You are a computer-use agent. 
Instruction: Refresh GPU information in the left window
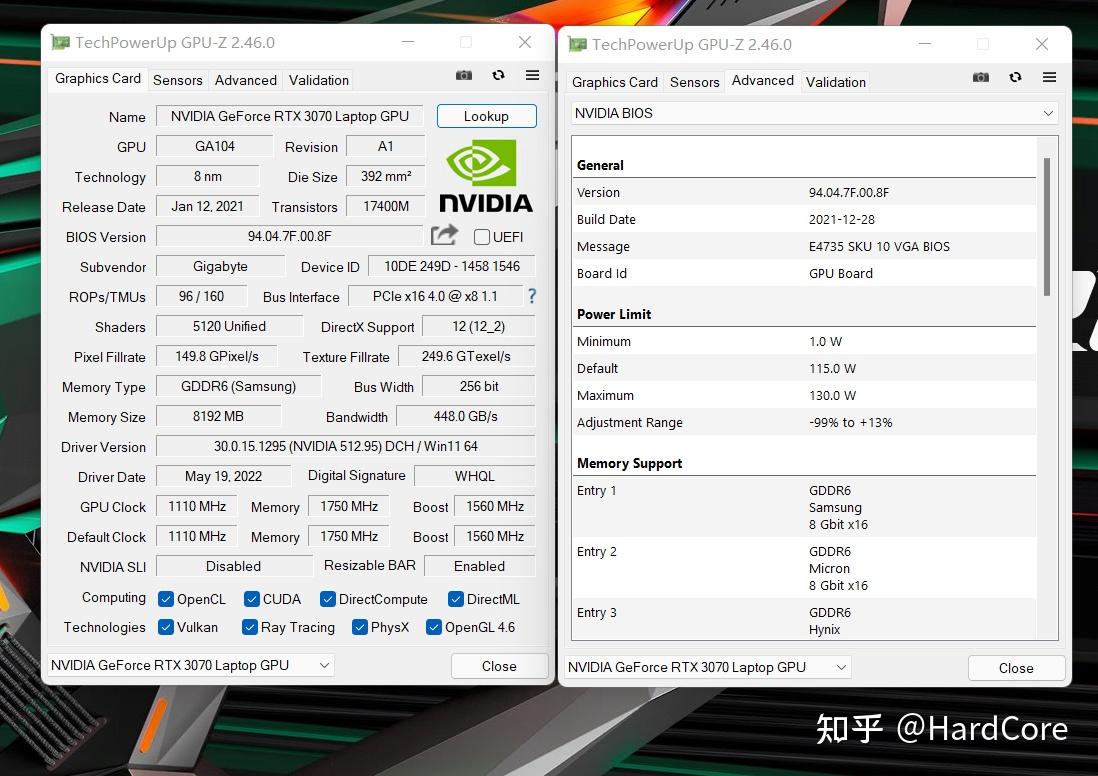pyautogui.click(x=497, y=75)
